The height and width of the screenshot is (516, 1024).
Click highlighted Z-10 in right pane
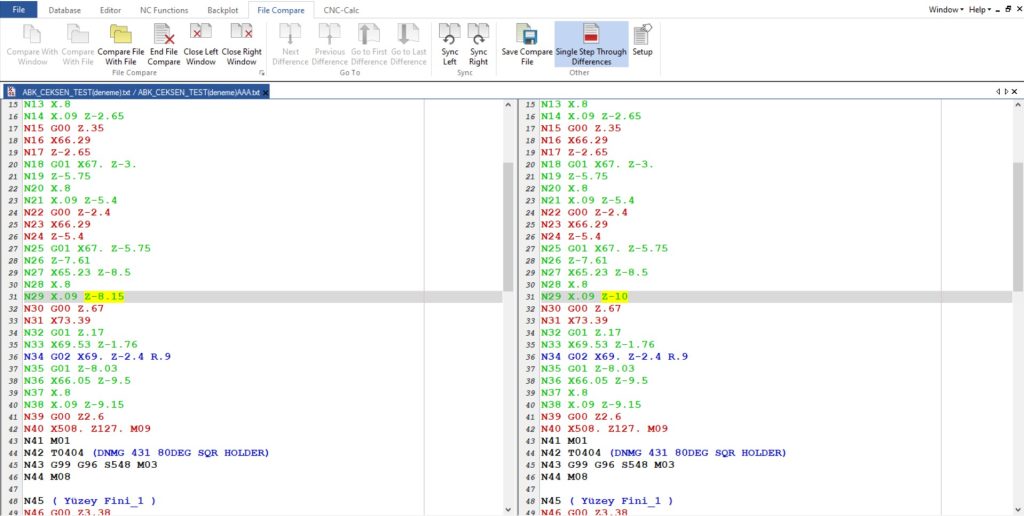(x=614, y=296)
